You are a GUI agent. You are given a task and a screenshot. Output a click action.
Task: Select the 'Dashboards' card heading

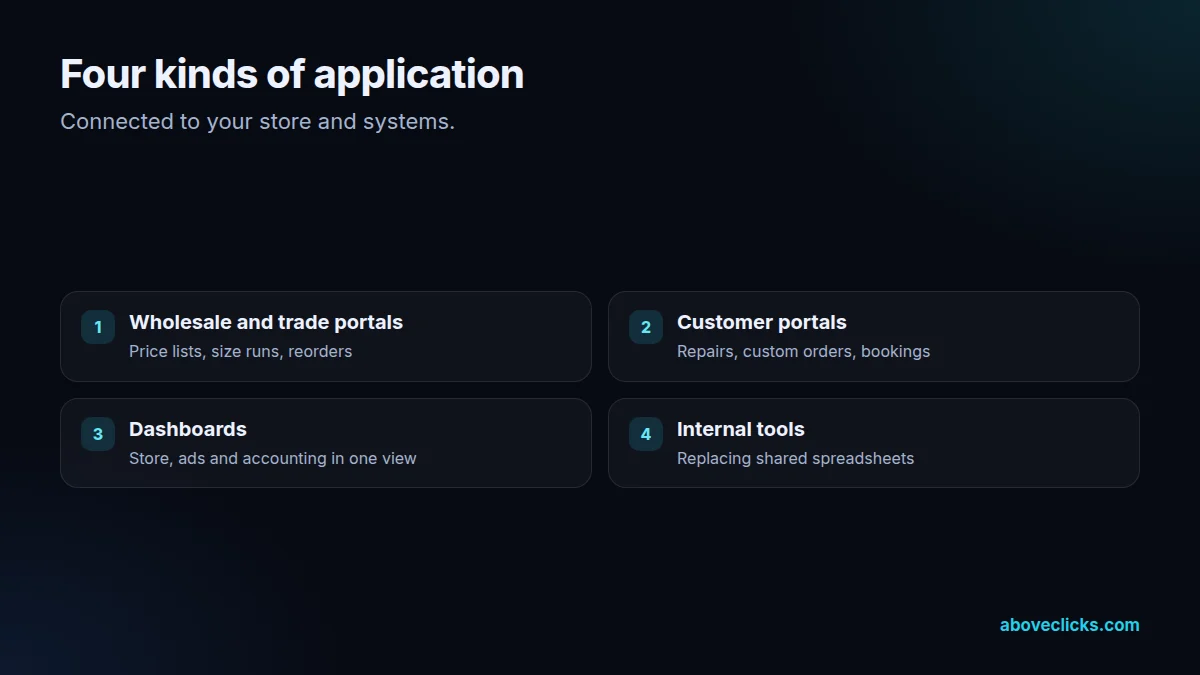[x=188, y=429]
